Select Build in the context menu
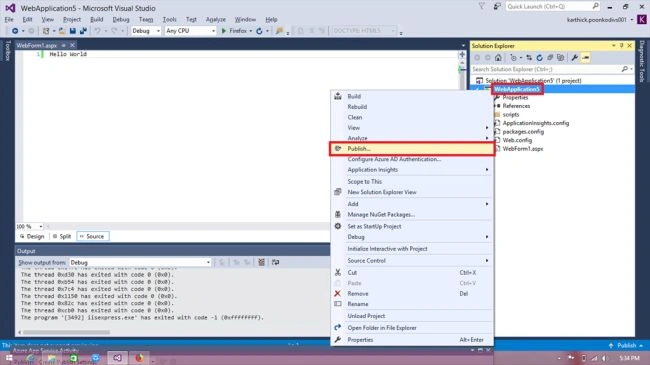The width and height of the screenshot is (650, 365). tap(412, 96)
